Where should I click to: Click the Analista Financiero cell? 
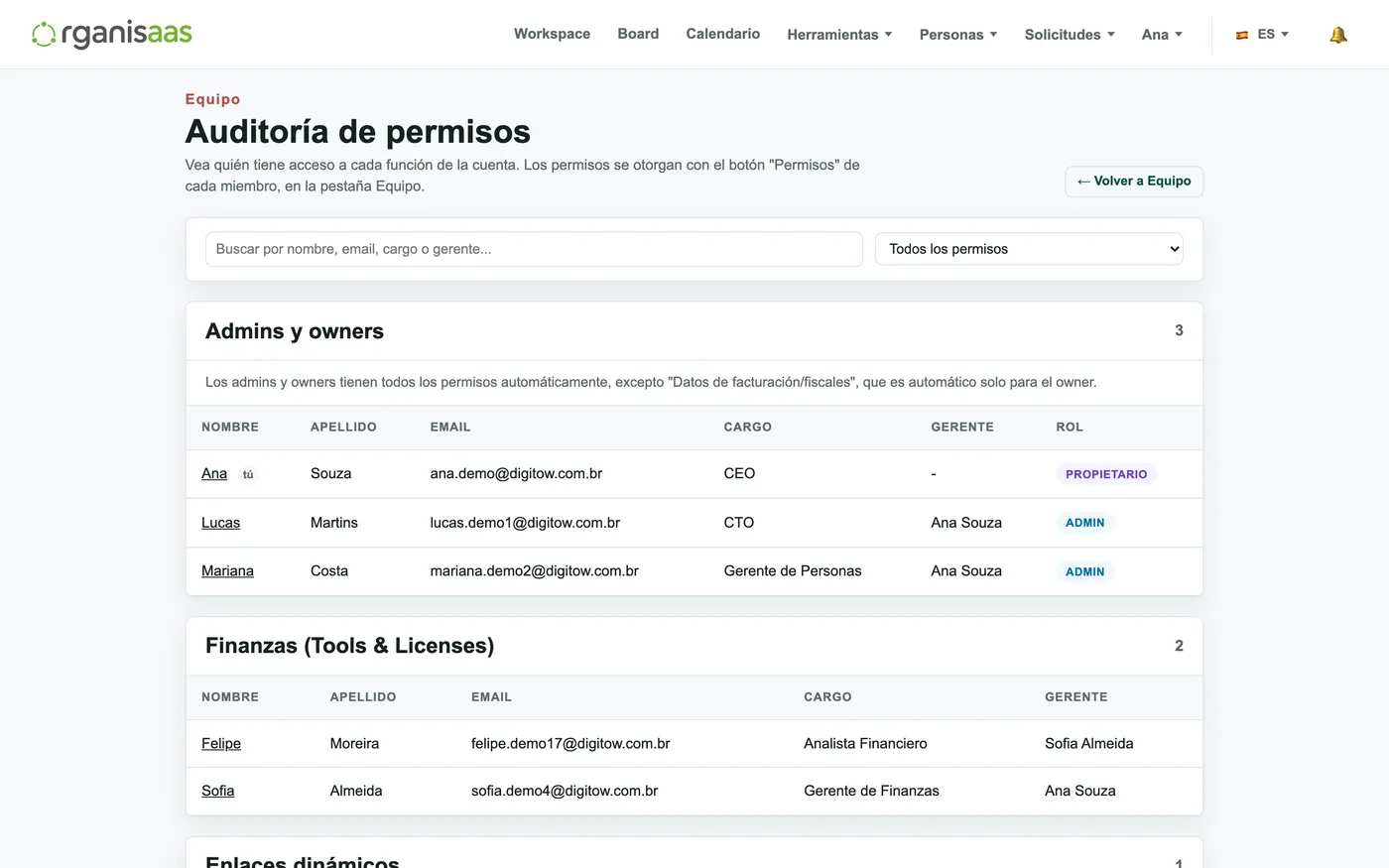(865, 744)
